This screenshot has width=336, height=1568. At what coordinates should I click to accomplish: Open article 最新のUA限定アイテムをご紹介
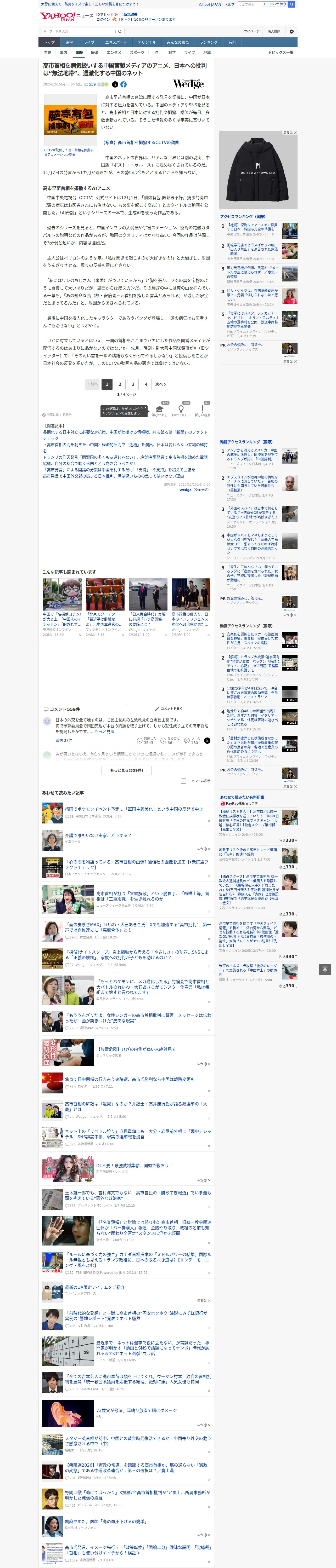pos(95,1287)
